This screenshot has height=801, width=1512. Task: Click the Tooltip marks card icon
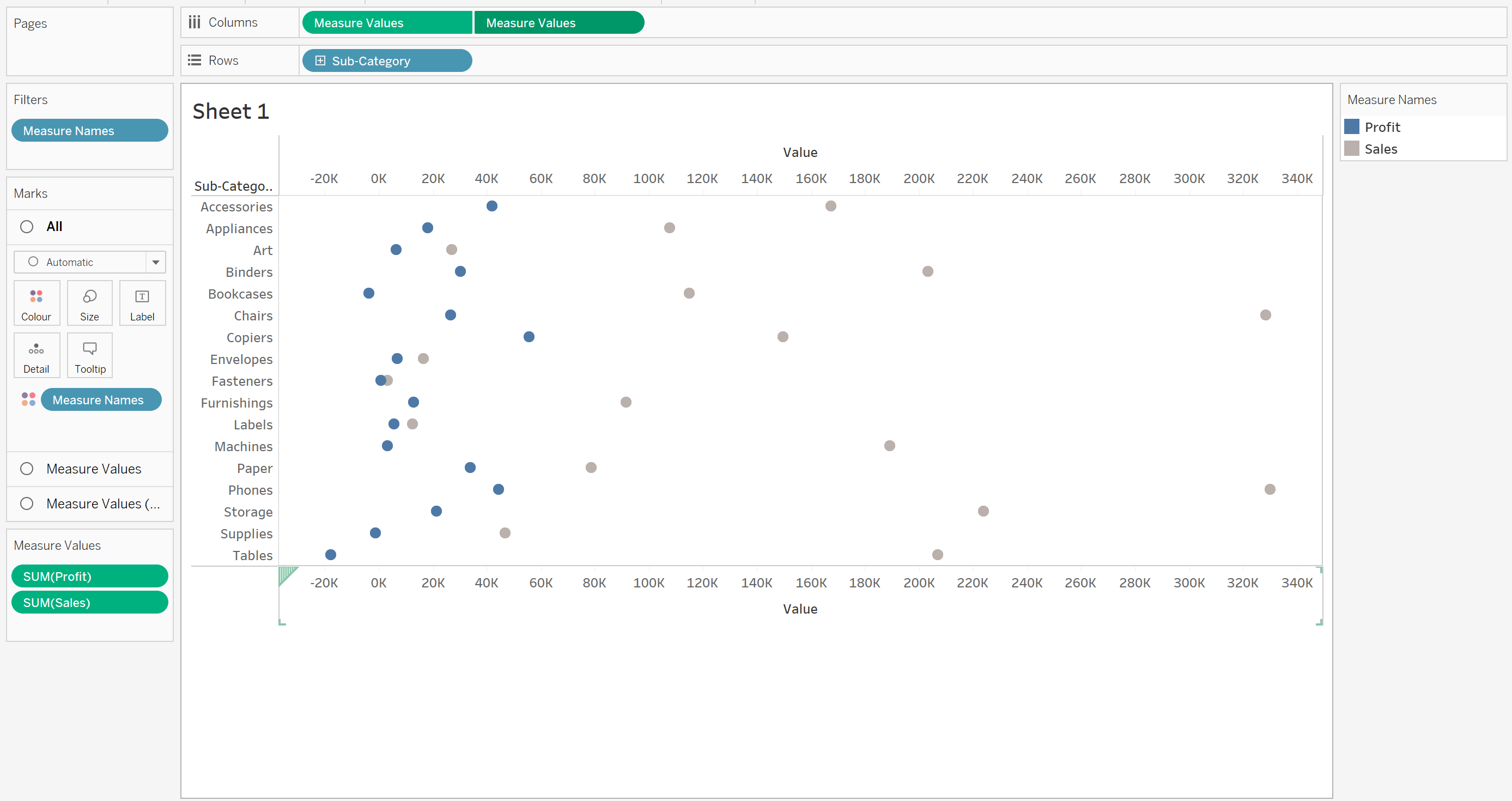click(89, 350)
